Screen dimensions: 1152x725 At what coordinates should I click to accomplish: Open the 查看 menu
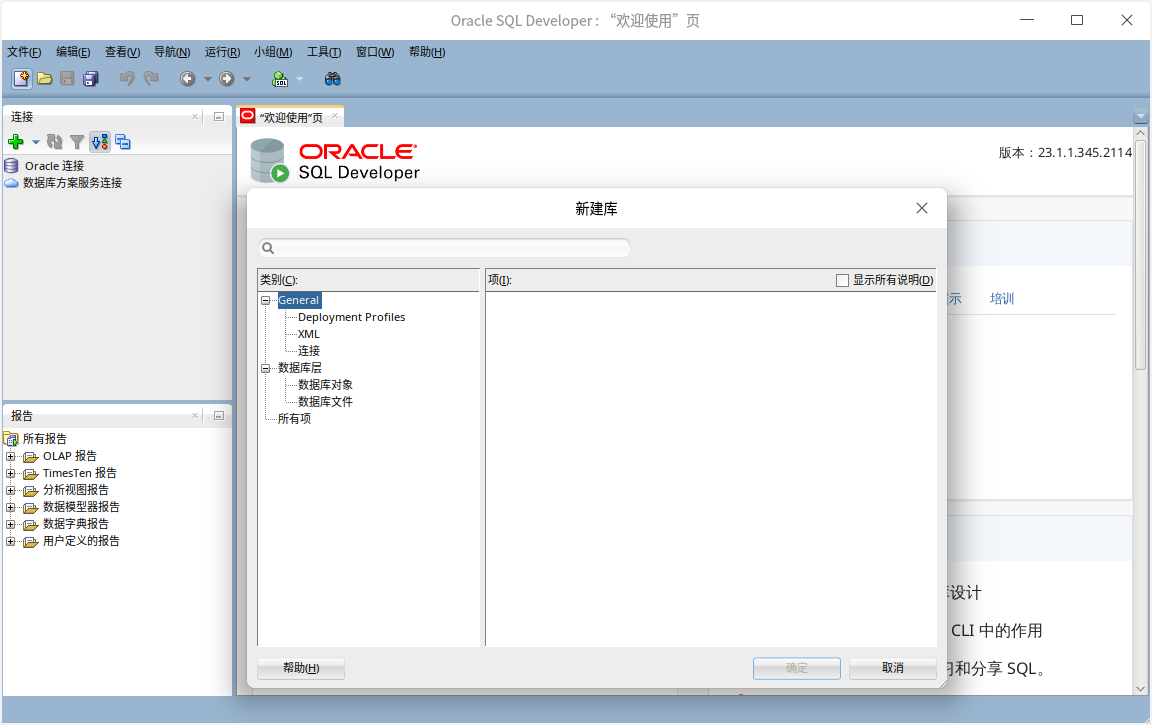click(x=122, y=52)
